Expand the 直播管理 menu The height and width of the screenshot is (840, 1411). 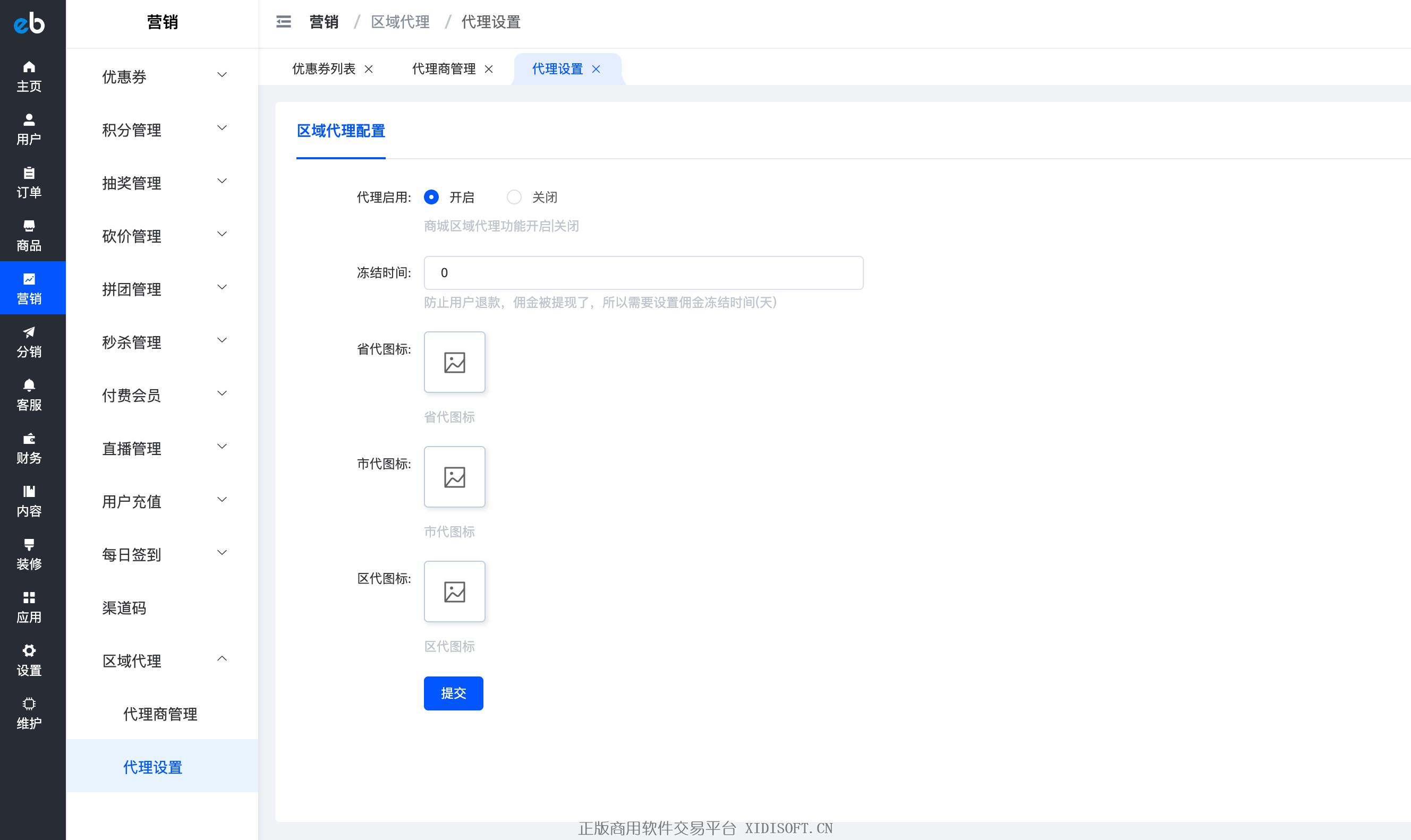tap(162, 448)
